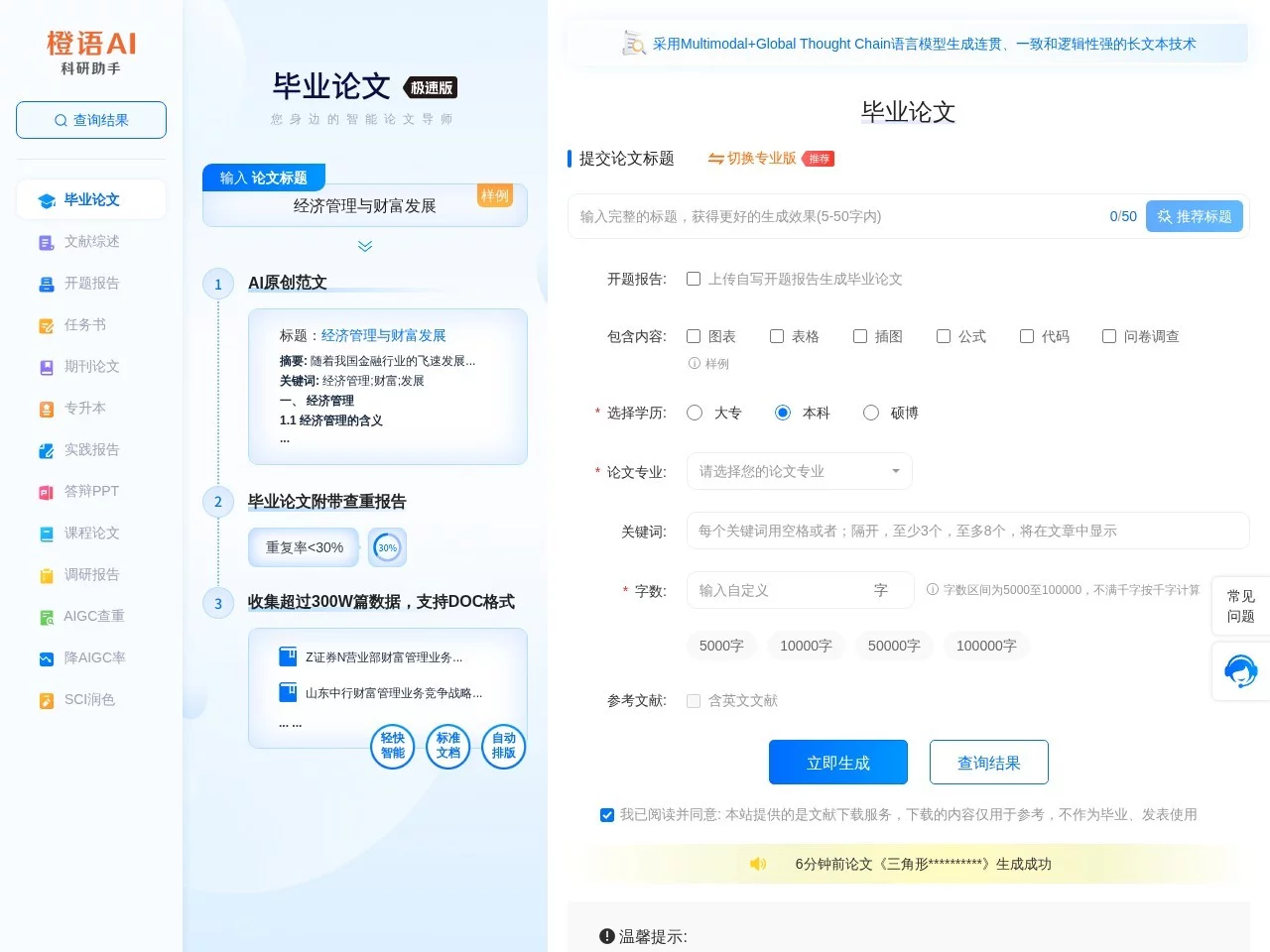This screenshot has width=1270, height=952.
Task: Open the AIGC查重 tool icon
Action: pos(46,616)
